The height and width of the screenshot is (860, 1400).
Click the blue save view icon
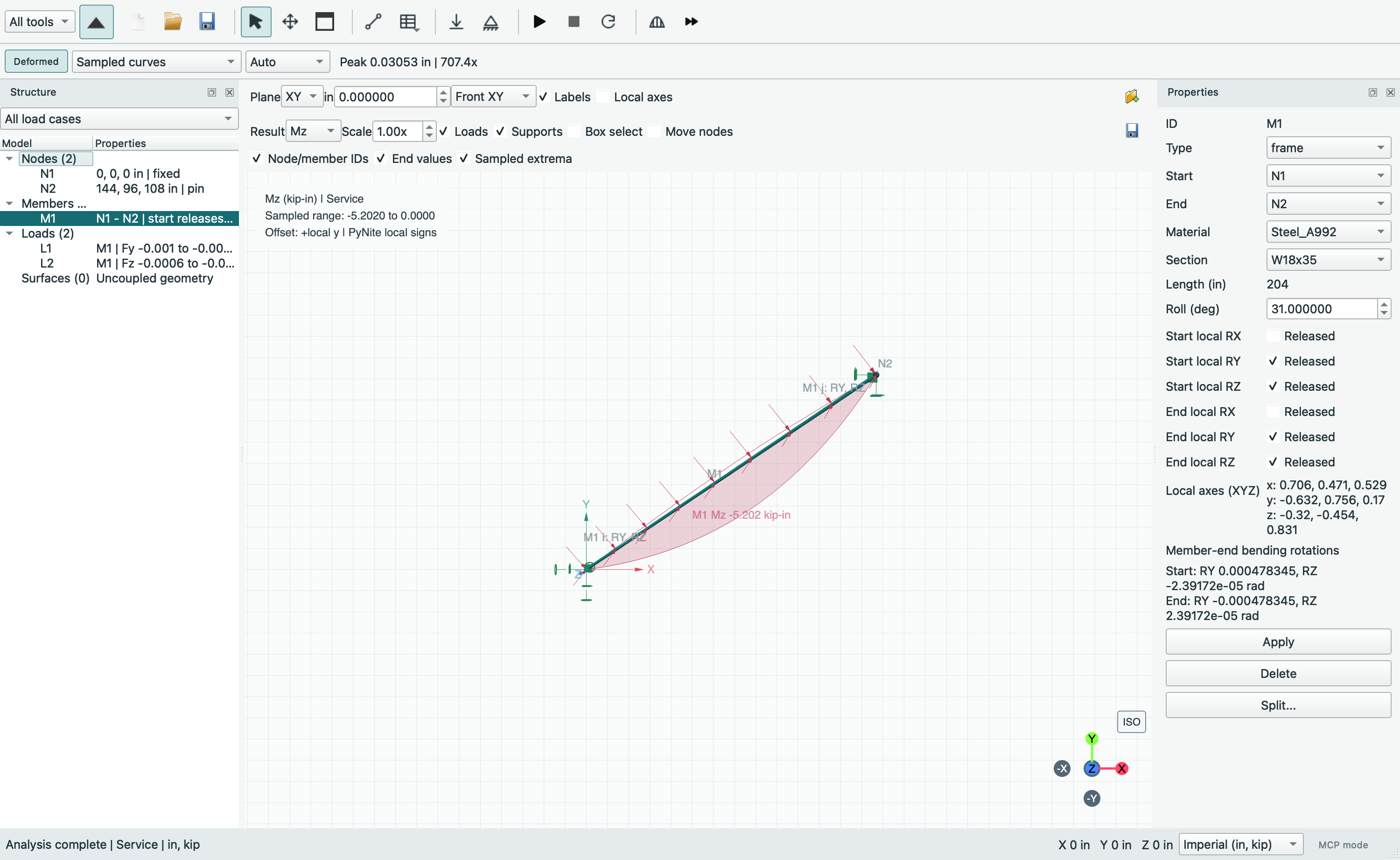click(1132, 131)
